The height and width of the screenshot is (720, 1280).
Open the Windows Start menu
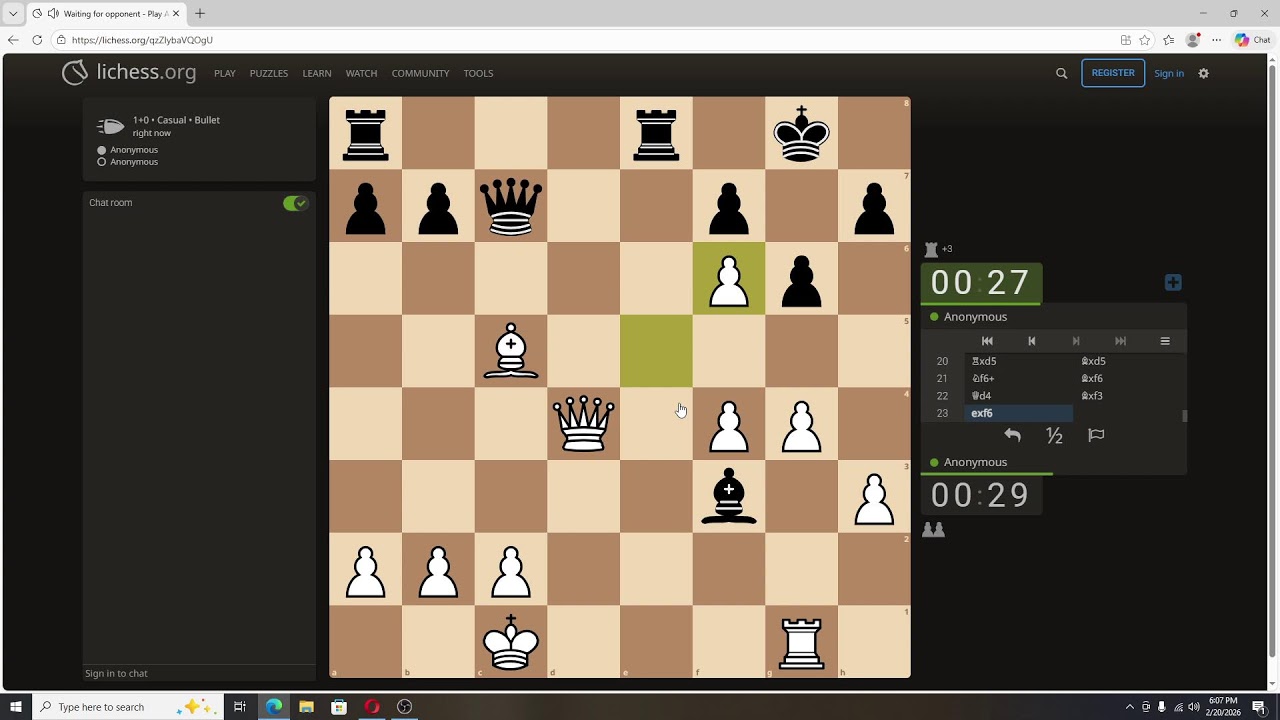[x=16, y=707]
